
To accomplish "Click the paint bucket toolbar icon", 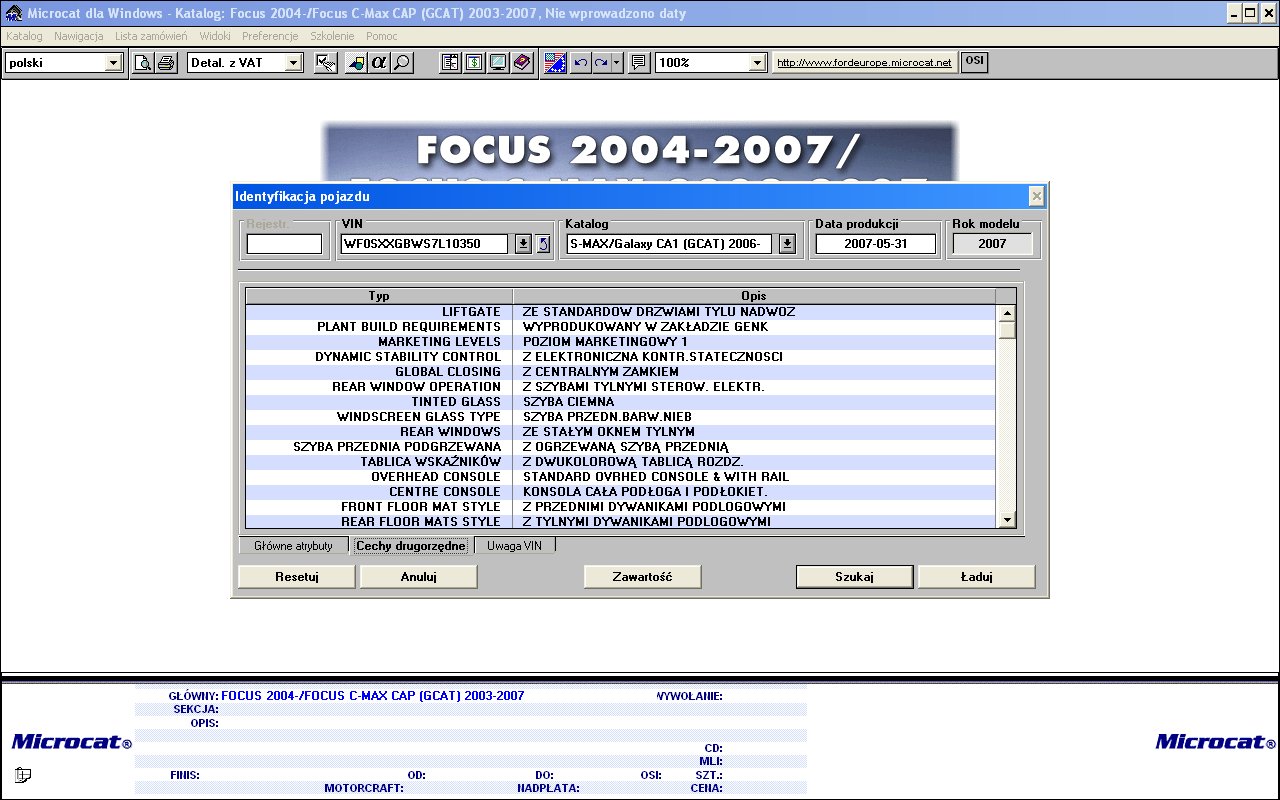I will click(x=357, y=62).
